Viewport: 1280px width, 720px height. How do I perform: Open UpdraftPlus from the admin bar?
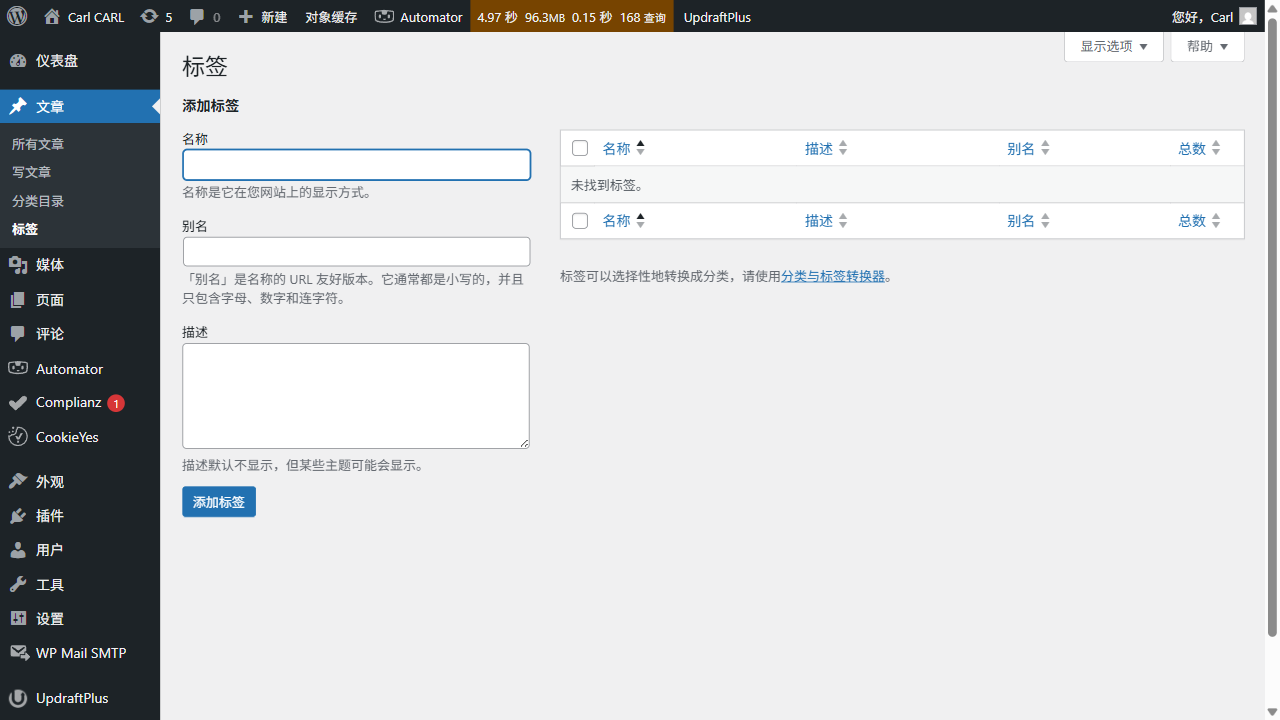(717, 16)
